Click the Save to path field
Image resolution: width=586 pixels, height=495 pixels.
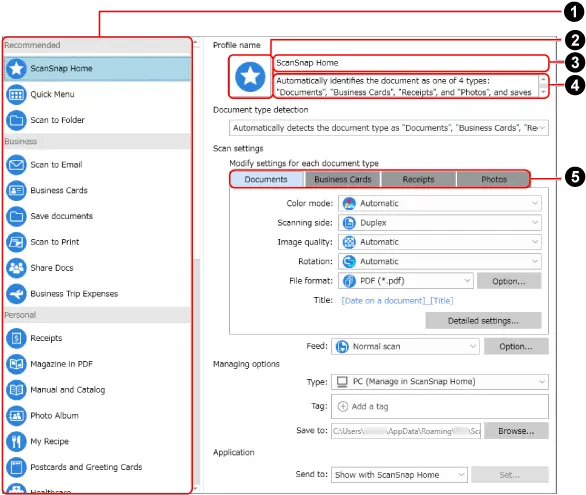pos(406,431)
